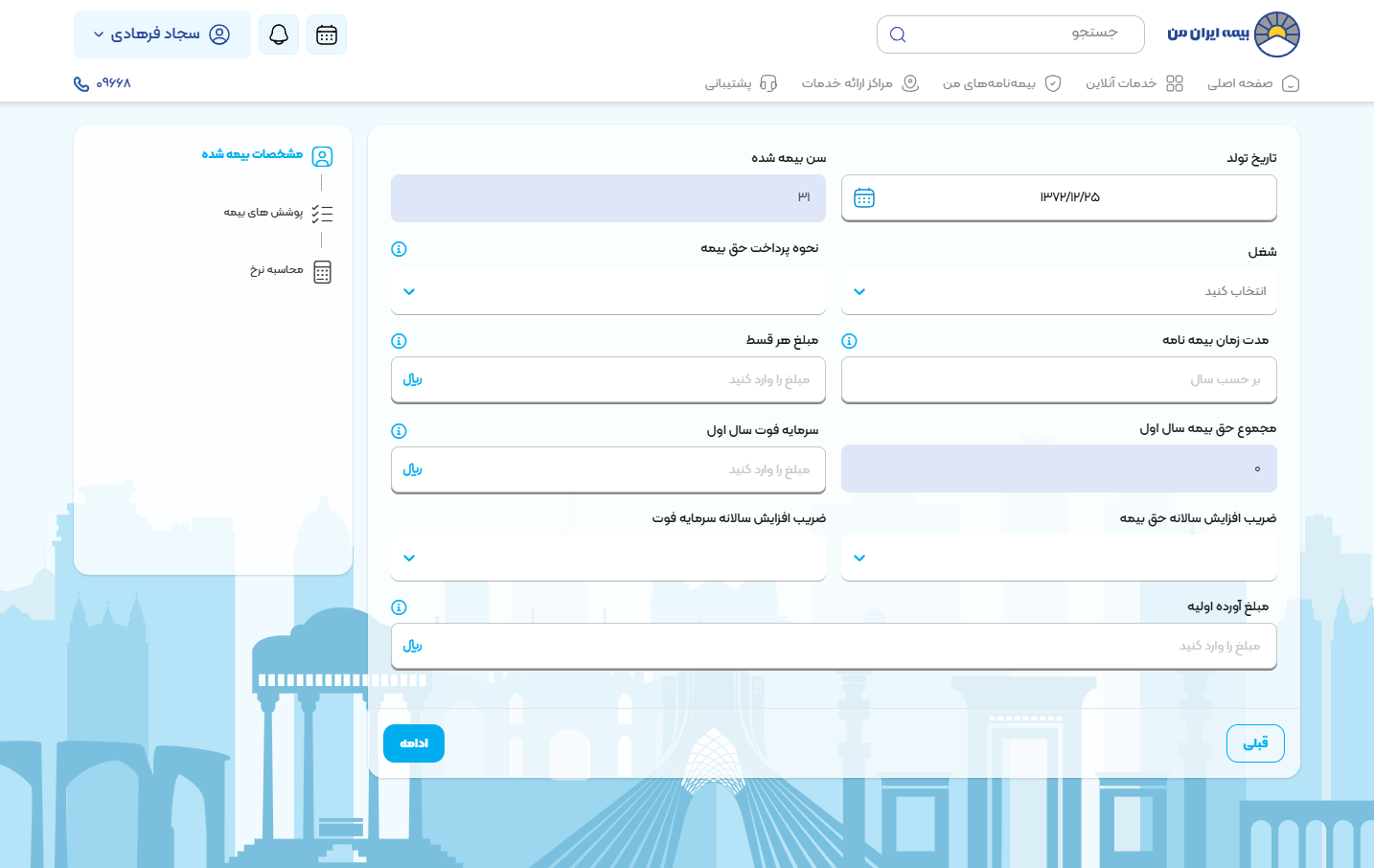
Task: Select the مشخصات بیمه شده person step icon
Action: [x=322, y=155]
